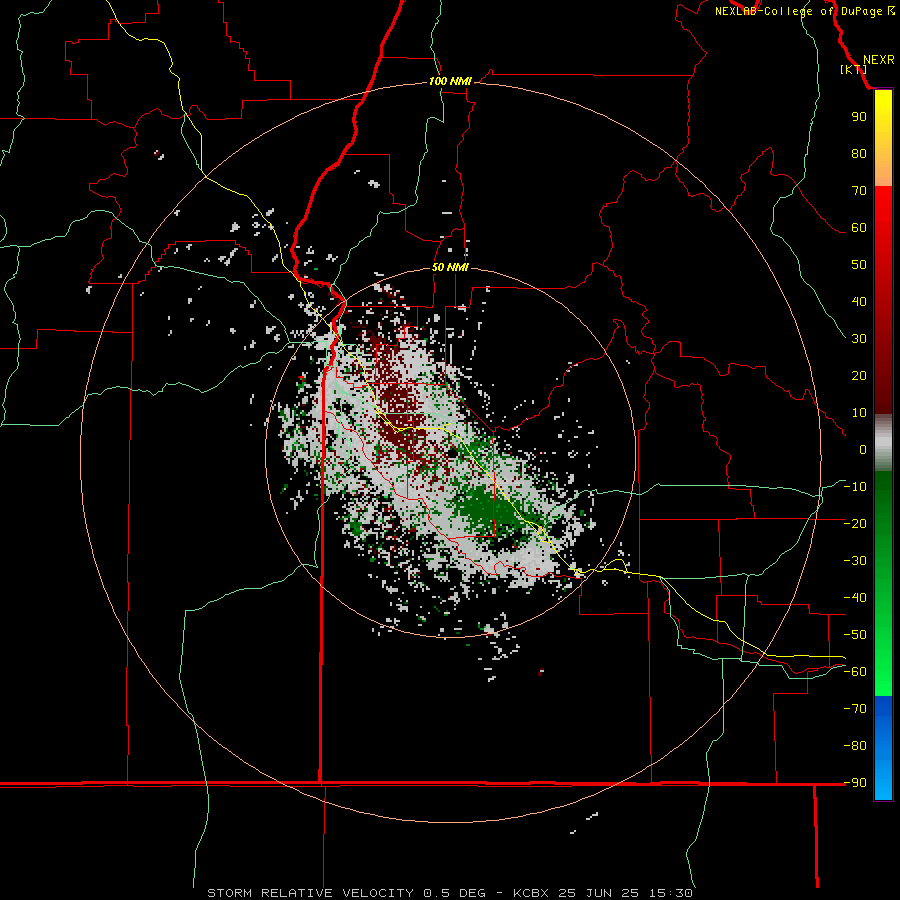Click the "0" scale label

[863, 449]
